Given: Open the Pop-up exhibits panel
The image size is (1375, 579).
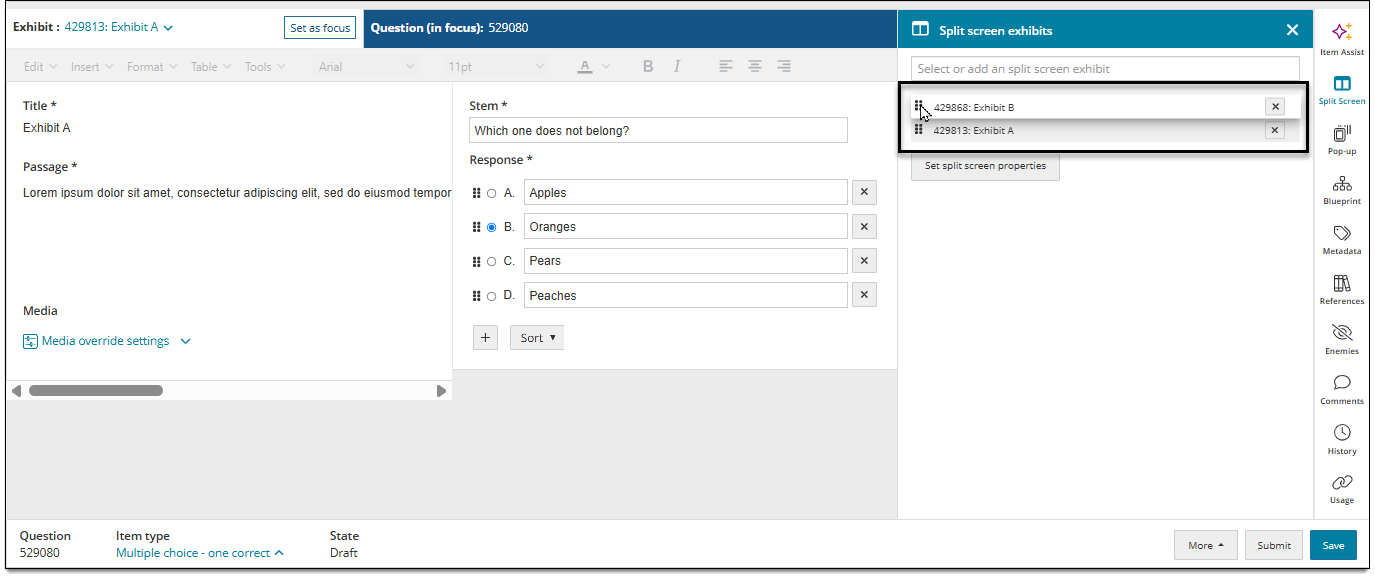Looking at the screenshot, I should pos(1342,140).
